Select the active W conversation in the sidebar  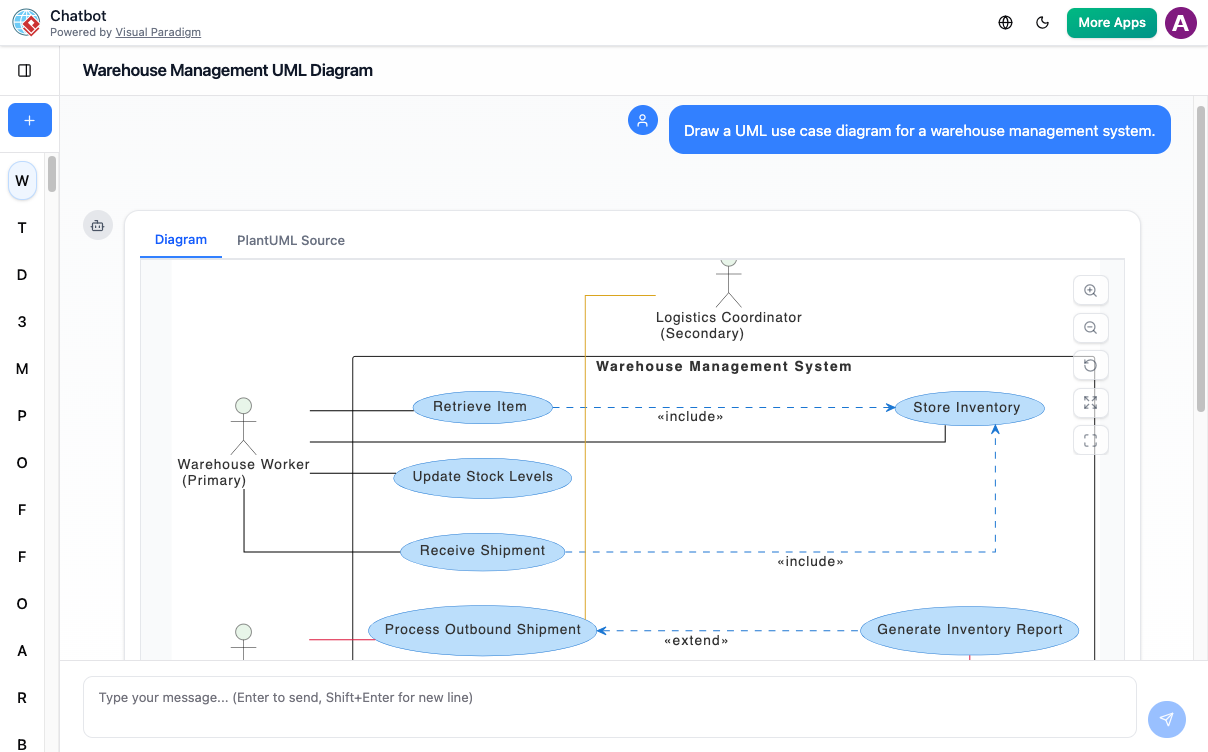point(21,180)
